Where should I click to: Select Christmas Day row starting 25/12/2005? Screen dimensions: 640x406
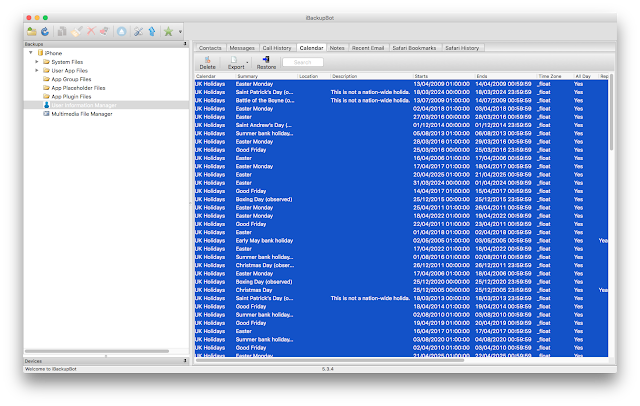pos(401,290)
